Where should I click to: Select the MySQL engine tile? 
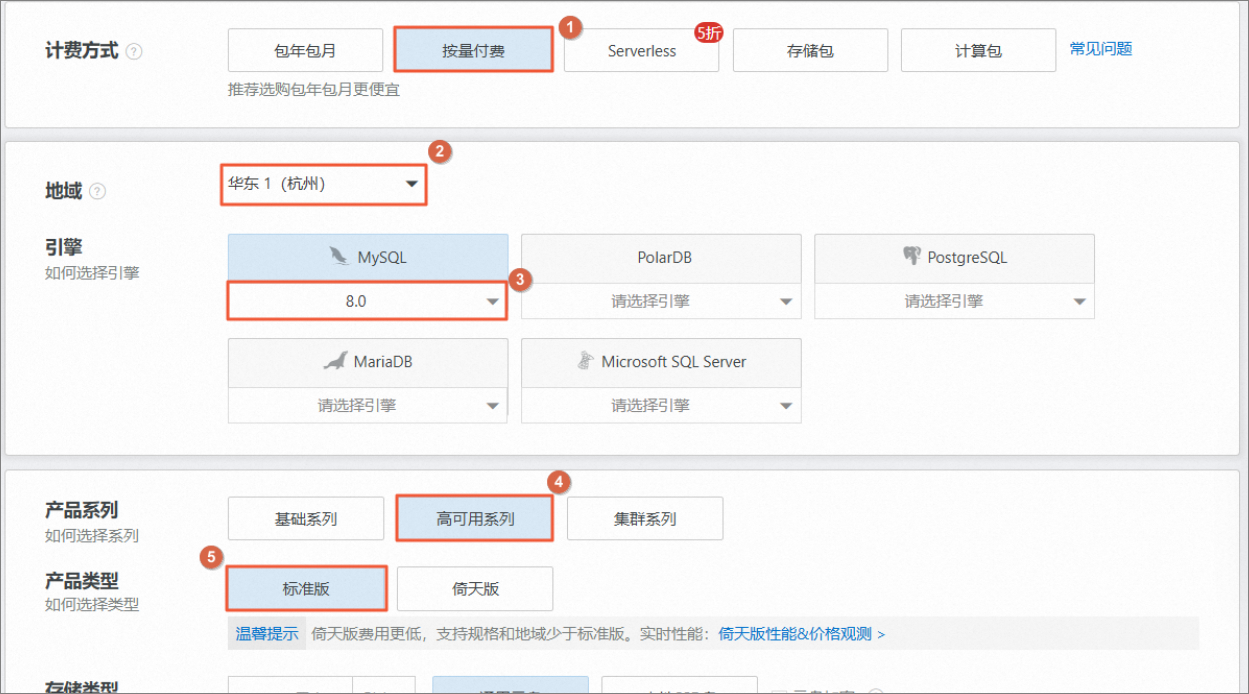pyautogui.click(x=367, y=257)
